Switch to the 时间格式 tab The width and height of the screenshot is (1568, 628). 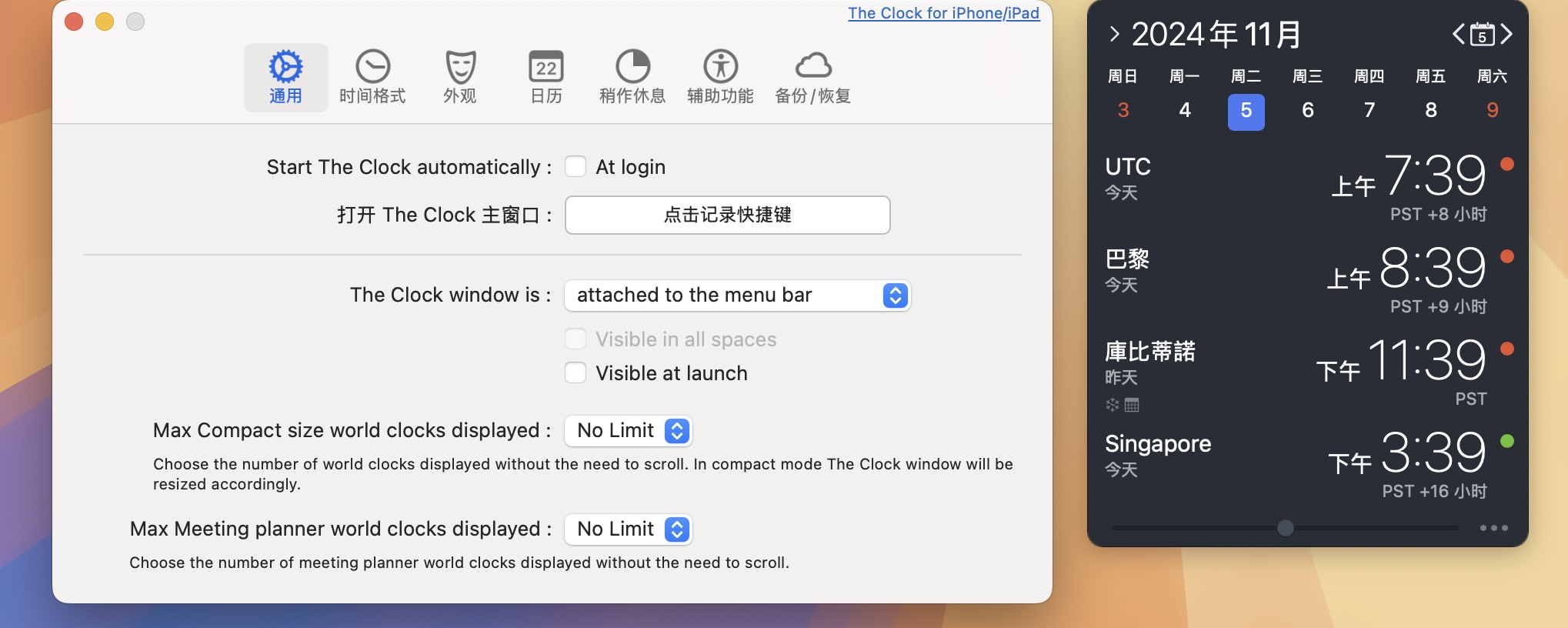372,78
